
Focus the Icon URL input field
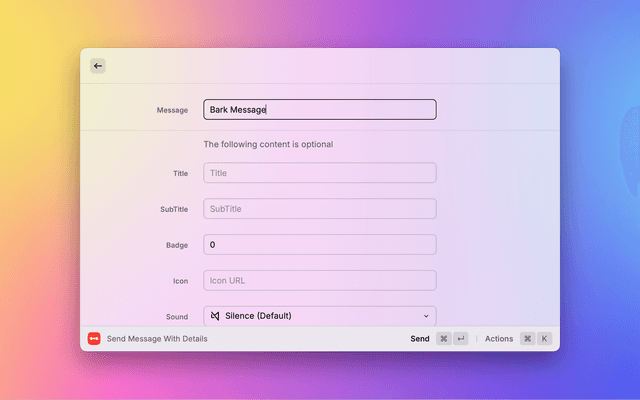tap(319, 281)
